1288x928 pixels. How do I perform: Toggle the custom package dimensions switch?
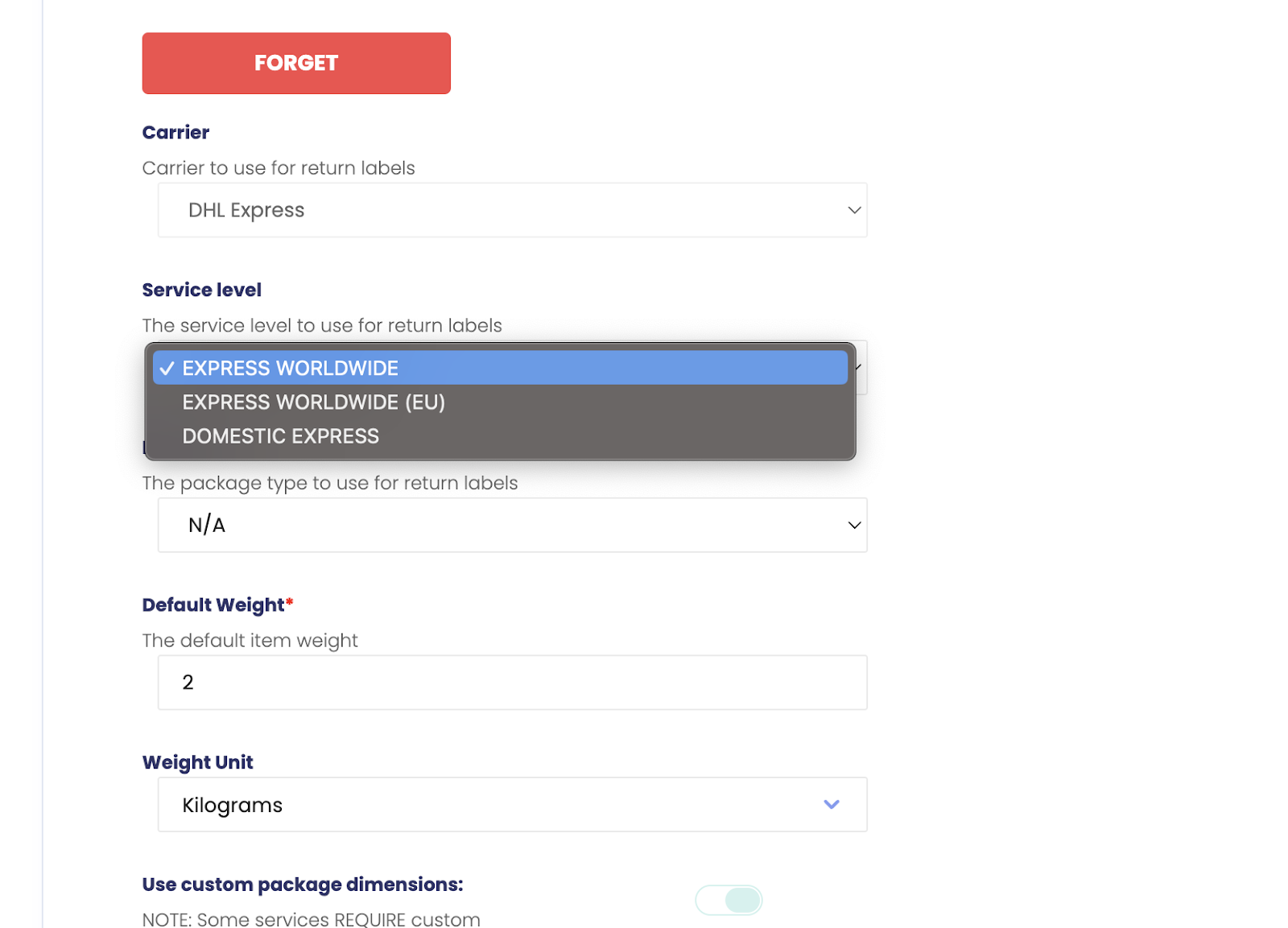(729, 900)
